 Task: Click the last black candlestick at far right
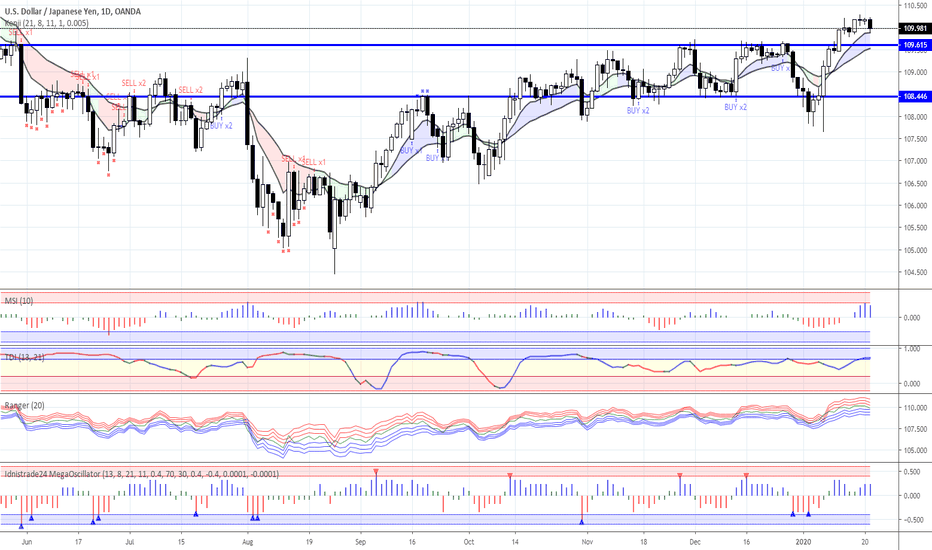click(869, 24)
